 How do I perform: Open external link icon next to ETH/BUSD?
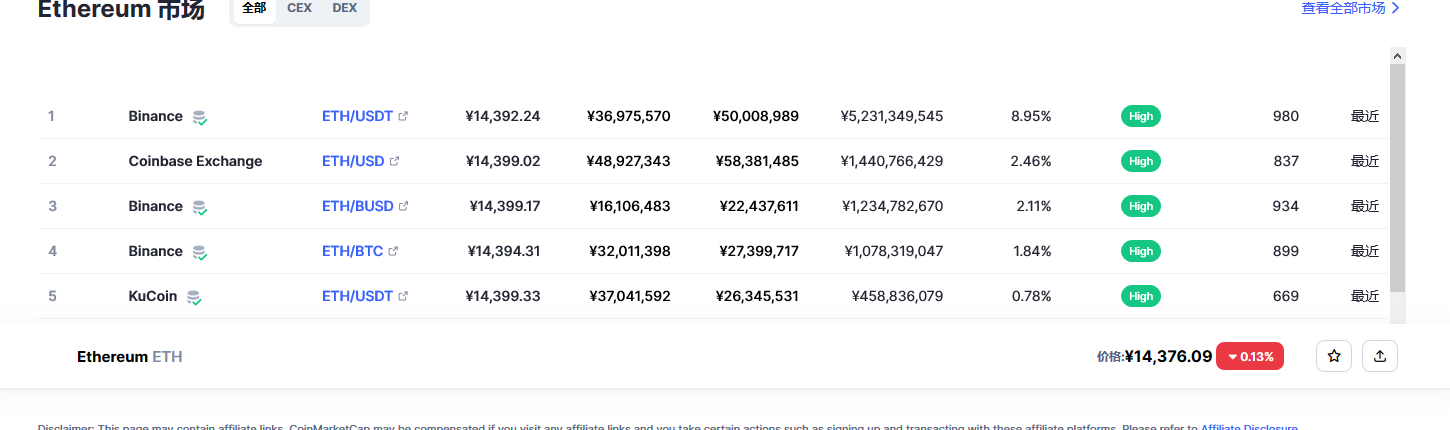click(x=403, y=206)
